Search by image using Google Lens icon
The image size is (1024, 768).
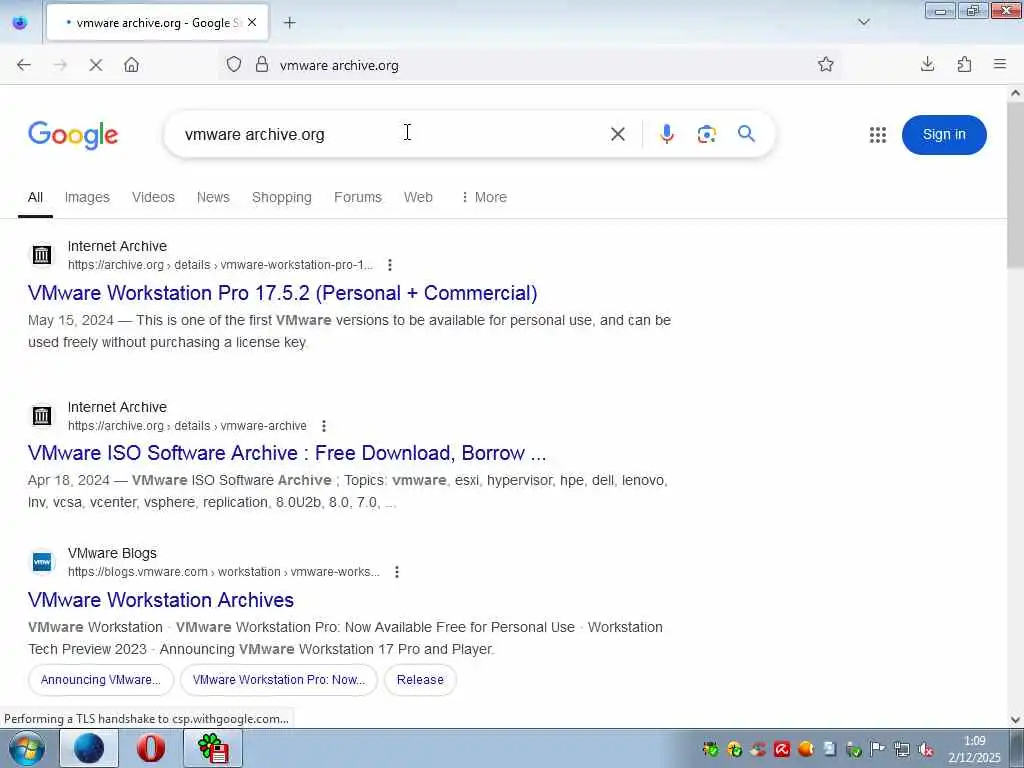[707, 134]
